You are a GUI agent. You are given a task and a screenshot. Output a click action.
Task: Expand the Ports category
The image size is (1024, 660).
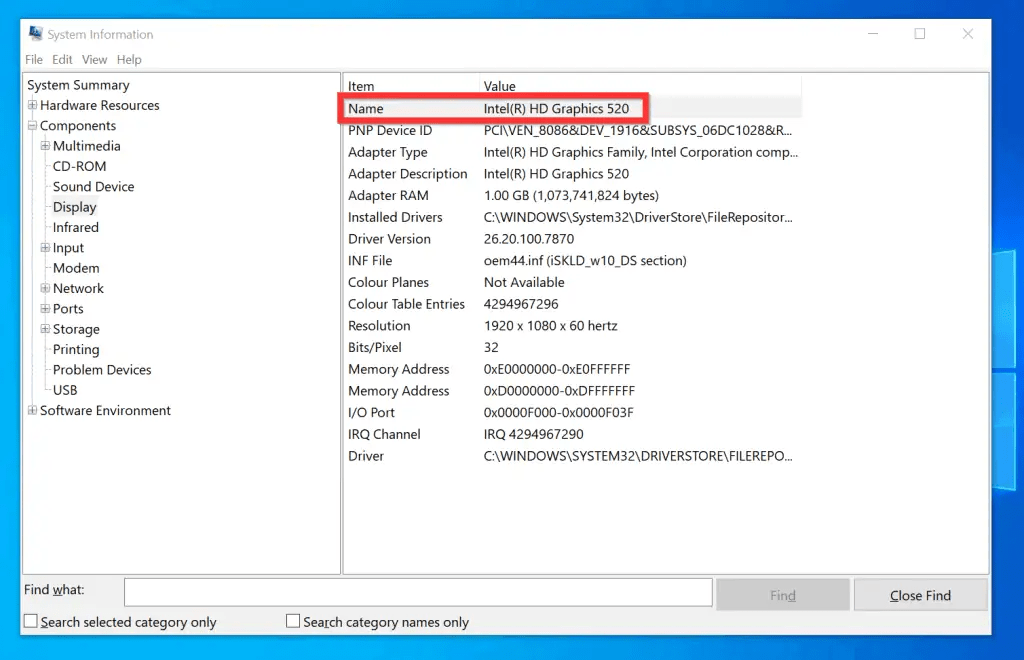(45, 309)
